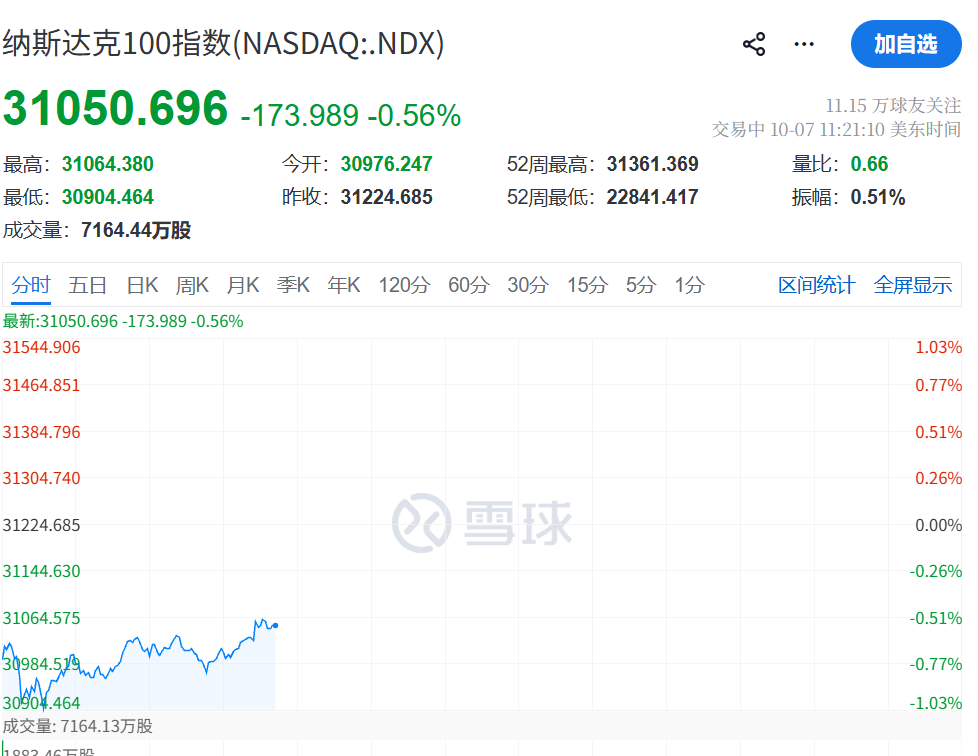The width and height of the screenshot is (978, 756).
Task: Click the -0.26% right axis label
Action: click(936, 571)
